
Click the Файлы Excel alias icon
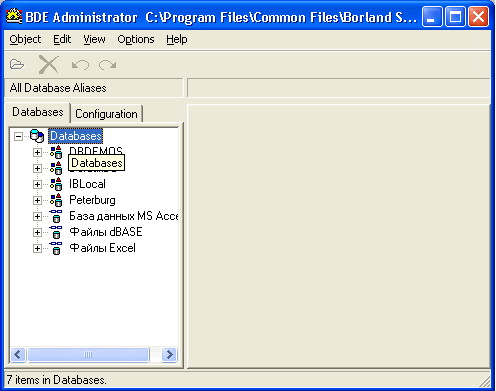pyautogui.click(x=56, y=248)
